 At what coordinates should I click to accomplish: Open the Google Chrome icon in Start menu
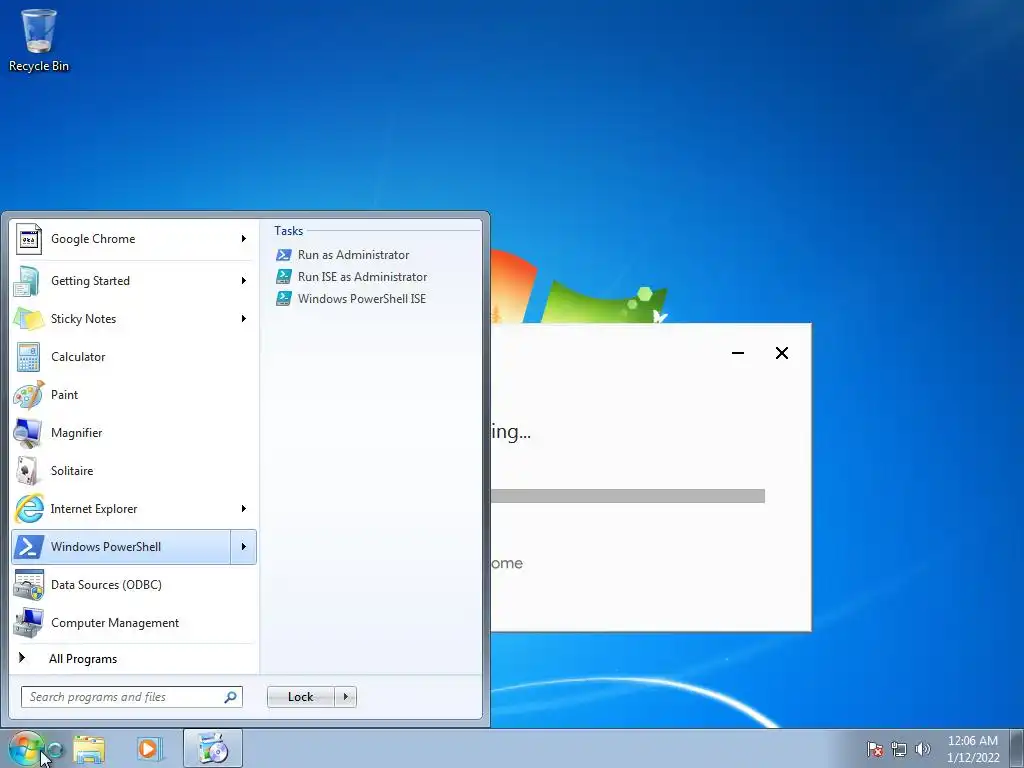[29, 239]
